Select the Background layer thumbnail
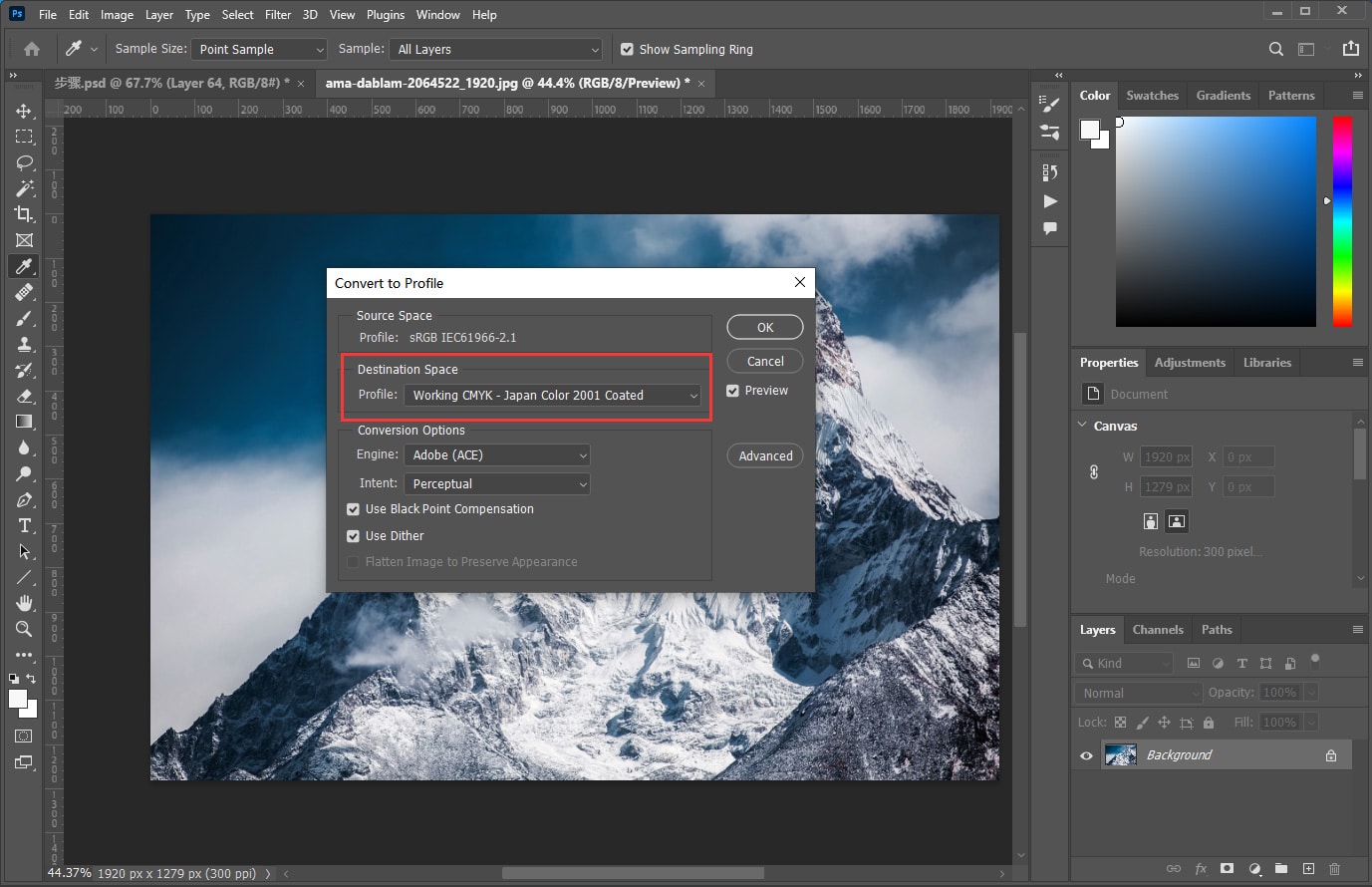 click(x=1121, y=755)
